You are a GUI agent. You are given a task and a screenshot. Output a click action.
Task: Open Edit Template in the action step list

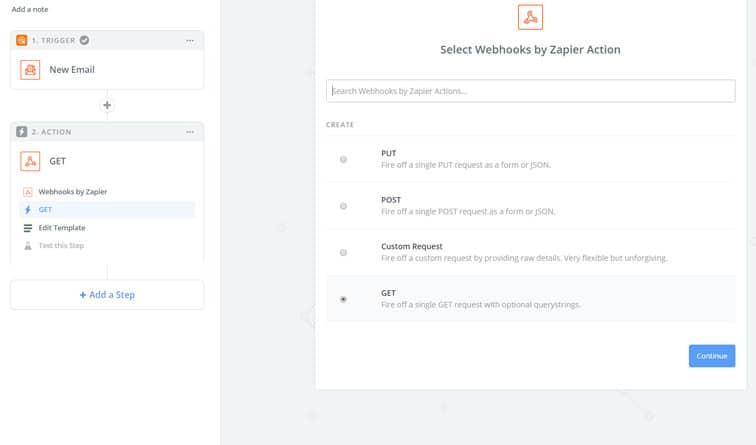pos(62,228)
